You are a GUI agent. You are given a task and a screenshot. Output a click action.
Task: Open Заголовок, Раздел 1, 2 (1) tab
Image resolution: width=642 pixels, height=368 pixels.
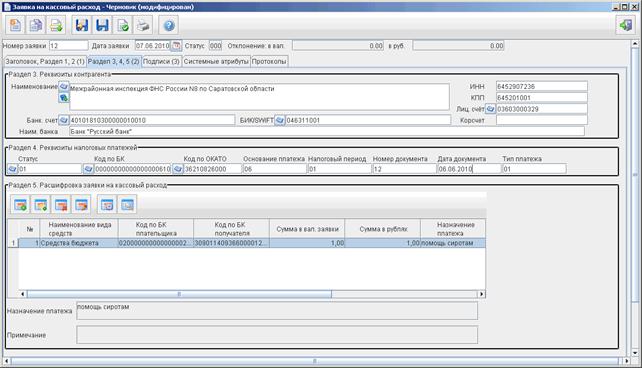pyautogui.click(x=45, y=61)
